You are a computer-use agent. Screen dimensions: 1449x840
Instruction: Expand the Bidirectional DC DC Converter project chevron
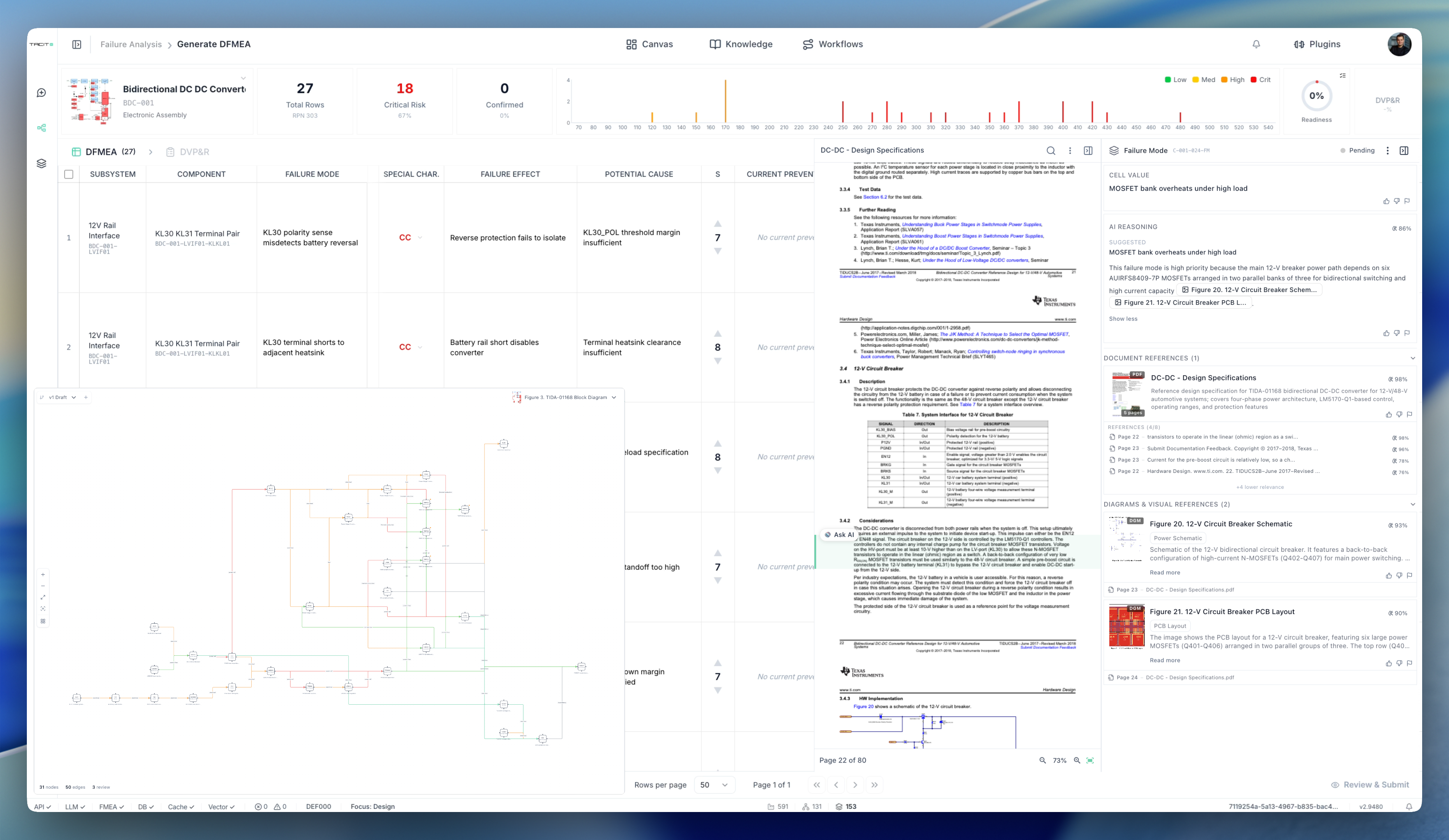243,78
